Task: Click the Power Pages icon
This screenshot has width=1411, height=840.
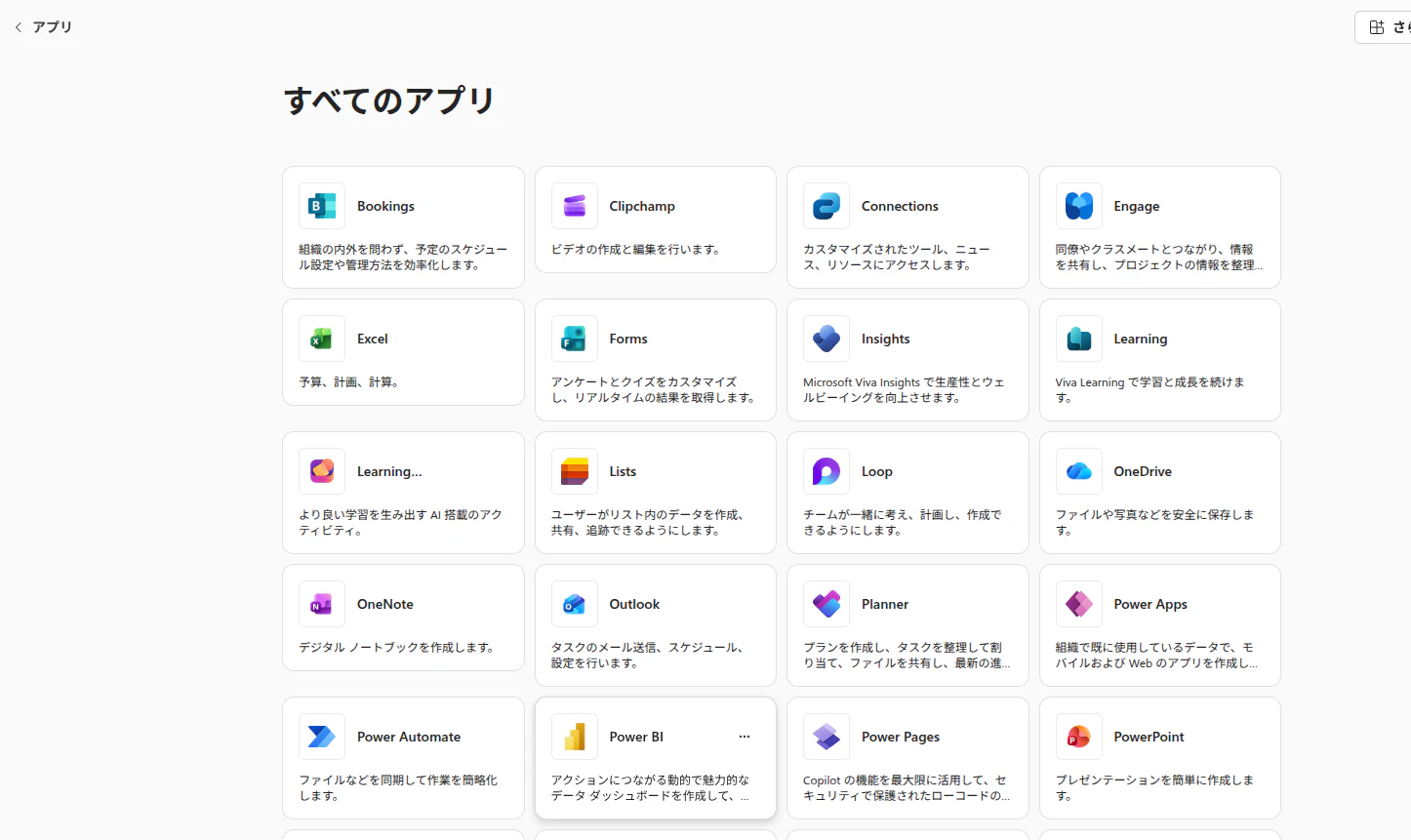Action: pos(826,737)
